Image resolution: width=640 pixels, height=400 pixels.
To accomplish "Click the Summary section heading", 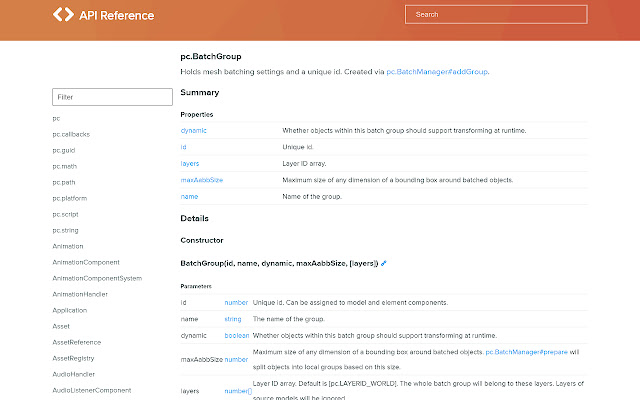I will 200,93.
